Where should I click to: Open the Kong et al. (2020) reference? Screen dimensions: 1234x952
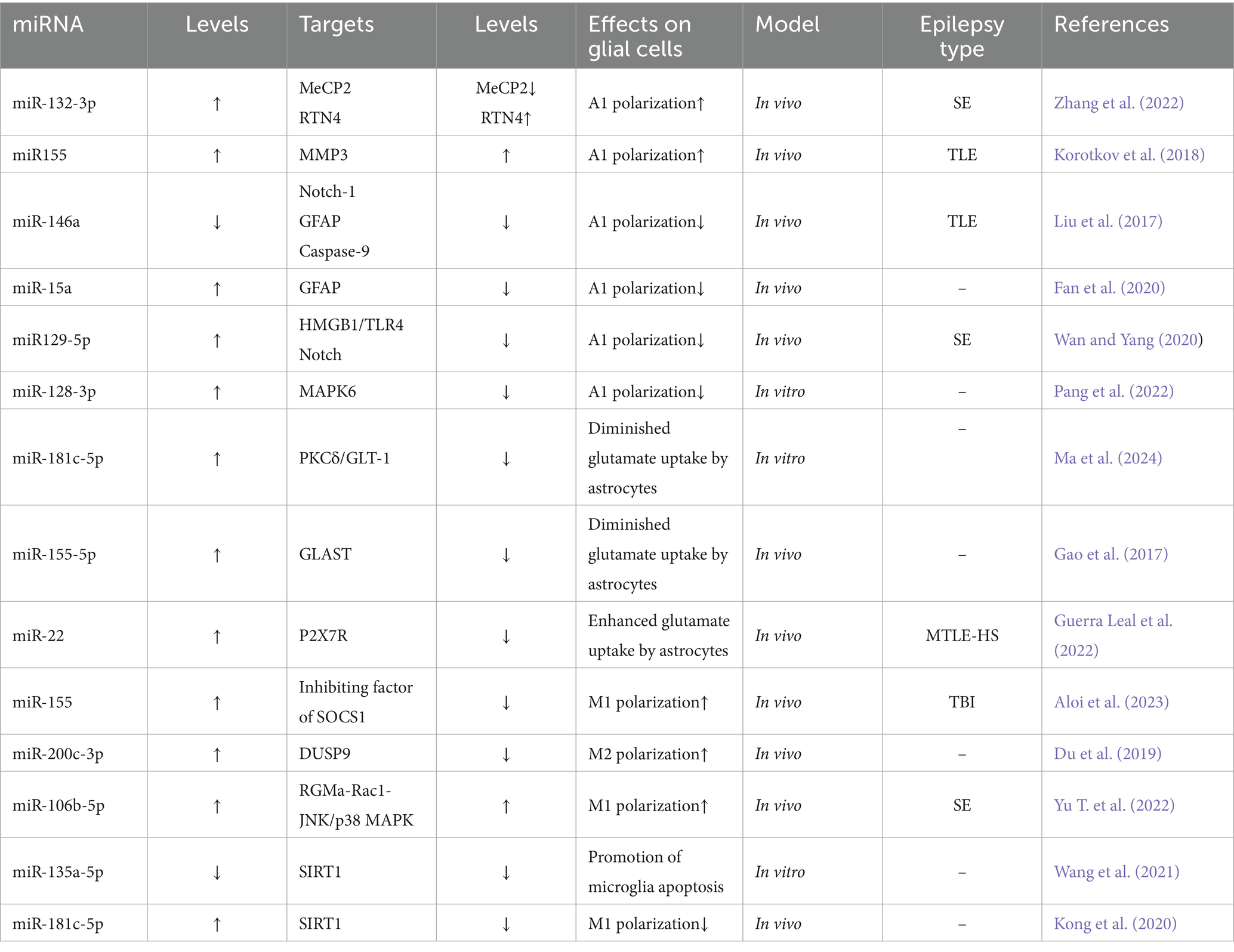(1115, 923)
